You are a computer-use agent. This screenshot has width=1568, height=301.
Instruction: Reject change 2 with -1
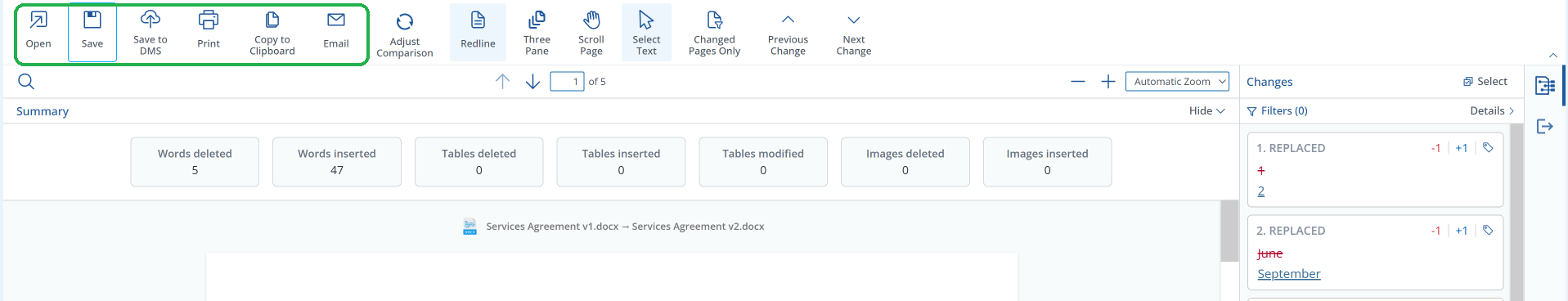pos(1435,231)
